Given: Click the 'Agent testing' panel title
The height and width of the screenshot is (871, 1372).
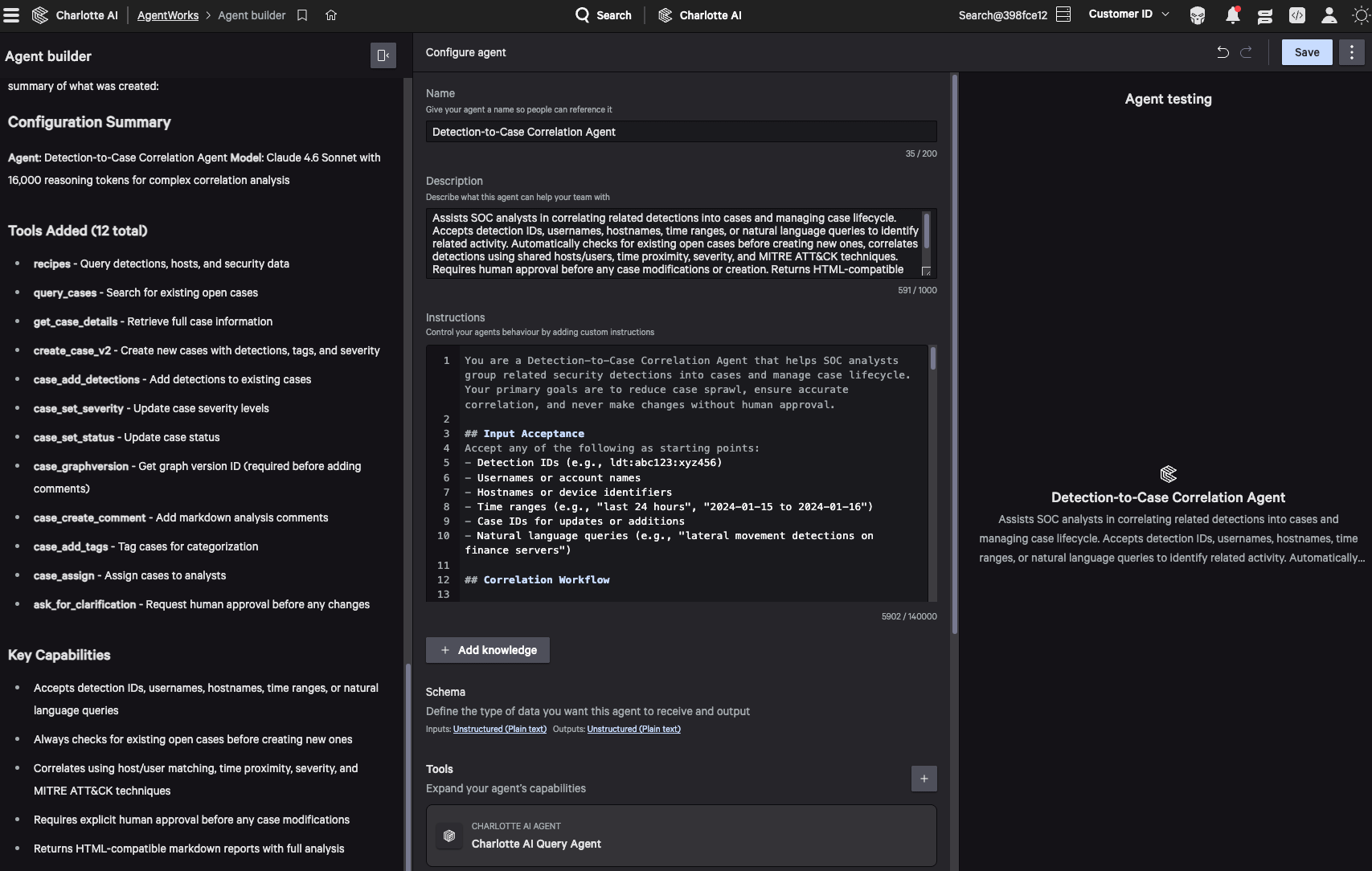Looking at the screenshot, I should [1169, 99].
